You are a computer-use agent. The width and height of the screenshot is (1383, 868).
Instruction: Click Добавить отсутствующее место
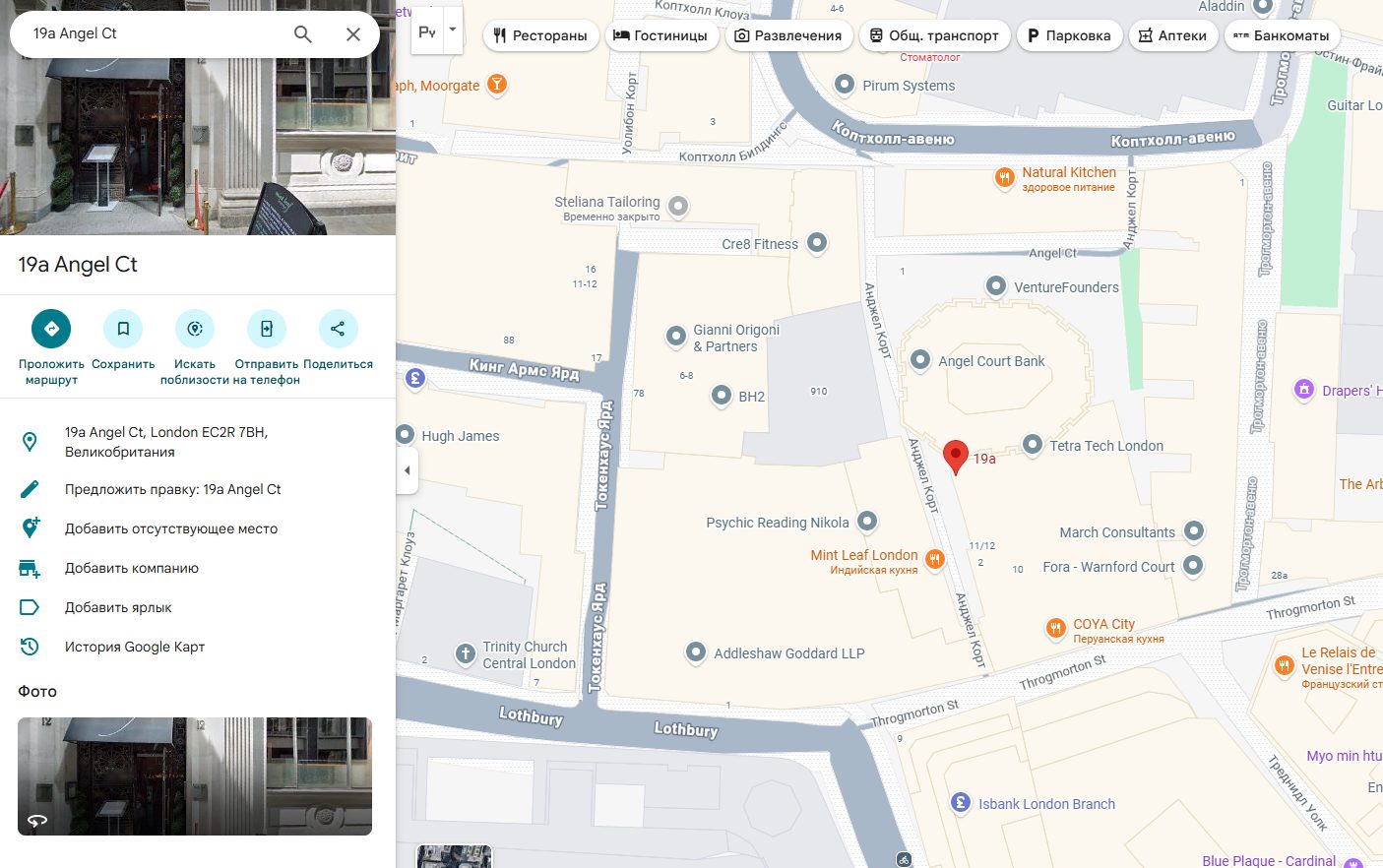(198, 528)
